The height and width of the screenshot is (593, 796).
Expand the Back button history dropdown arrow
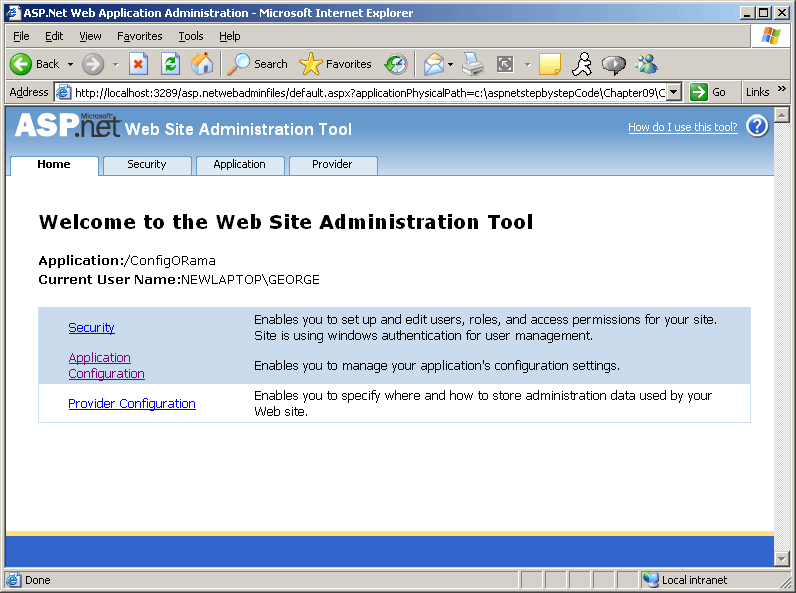70,64
